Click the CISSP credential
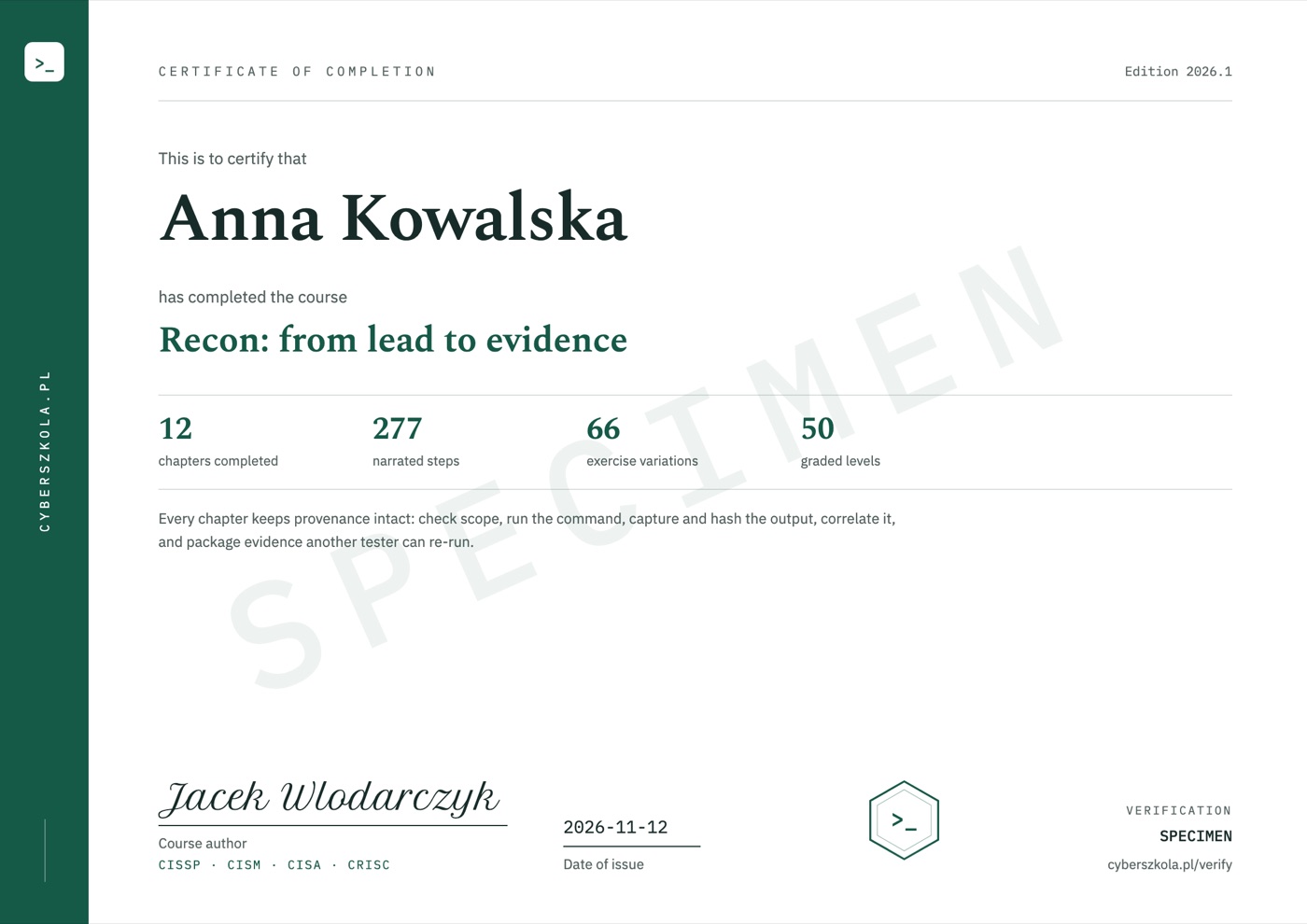Screen dimensions: 1307x924 pyautogui.click(x=179, y=865)
